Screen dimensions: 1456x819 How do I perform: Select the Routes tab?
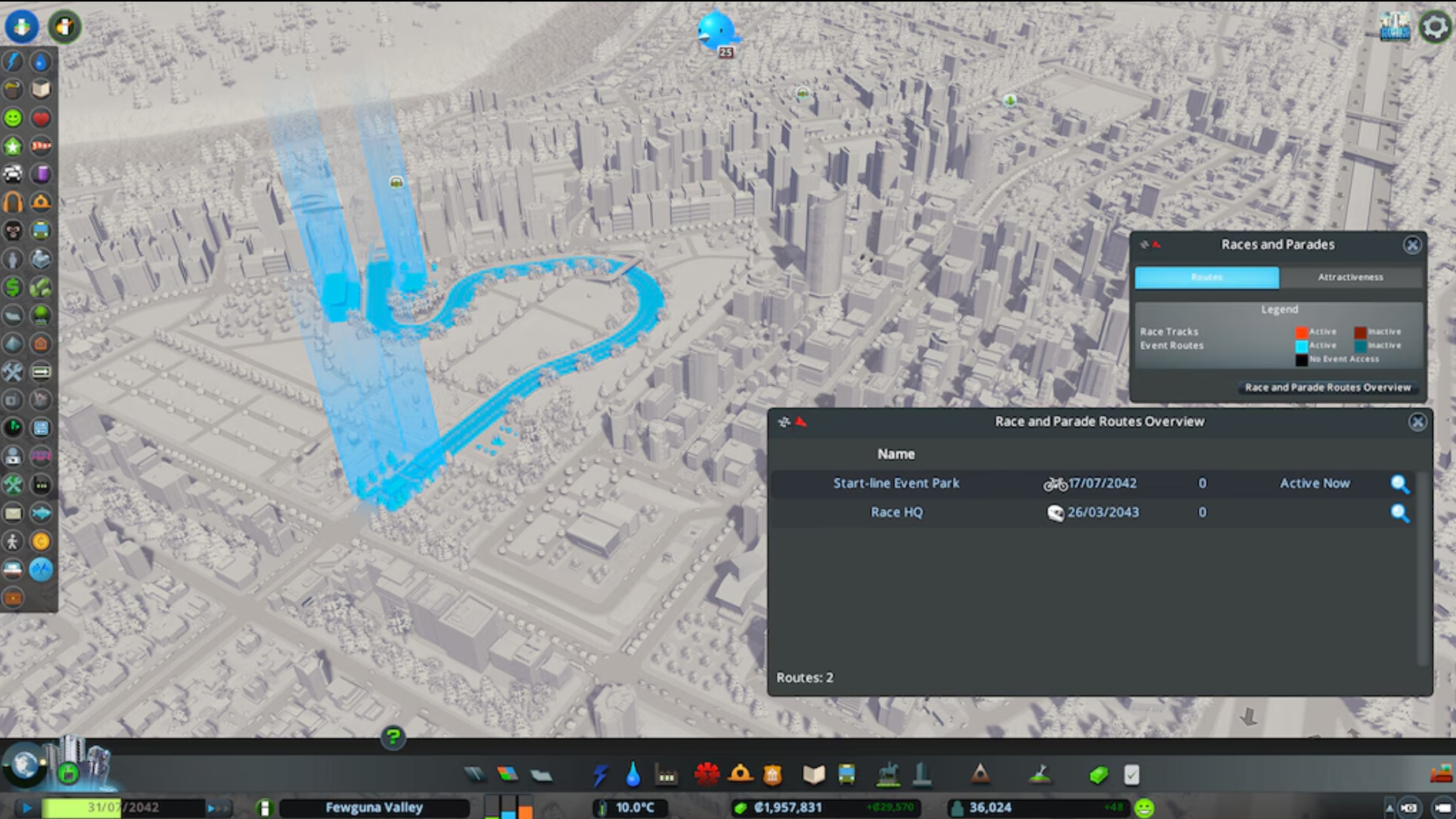1207,277
